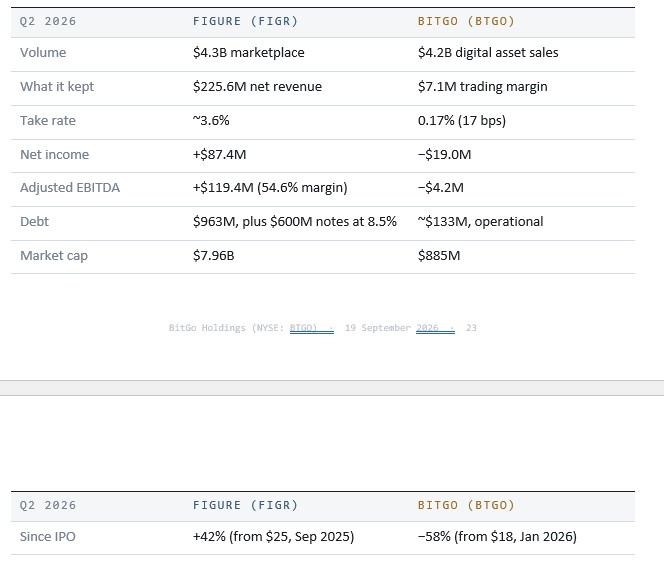Click the '0.17% (17 bps)' cell

[x=462, y=120]
